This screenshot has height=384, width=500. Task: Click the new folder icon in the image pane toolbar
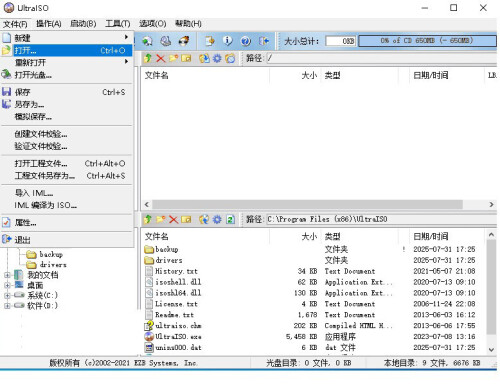173,58
